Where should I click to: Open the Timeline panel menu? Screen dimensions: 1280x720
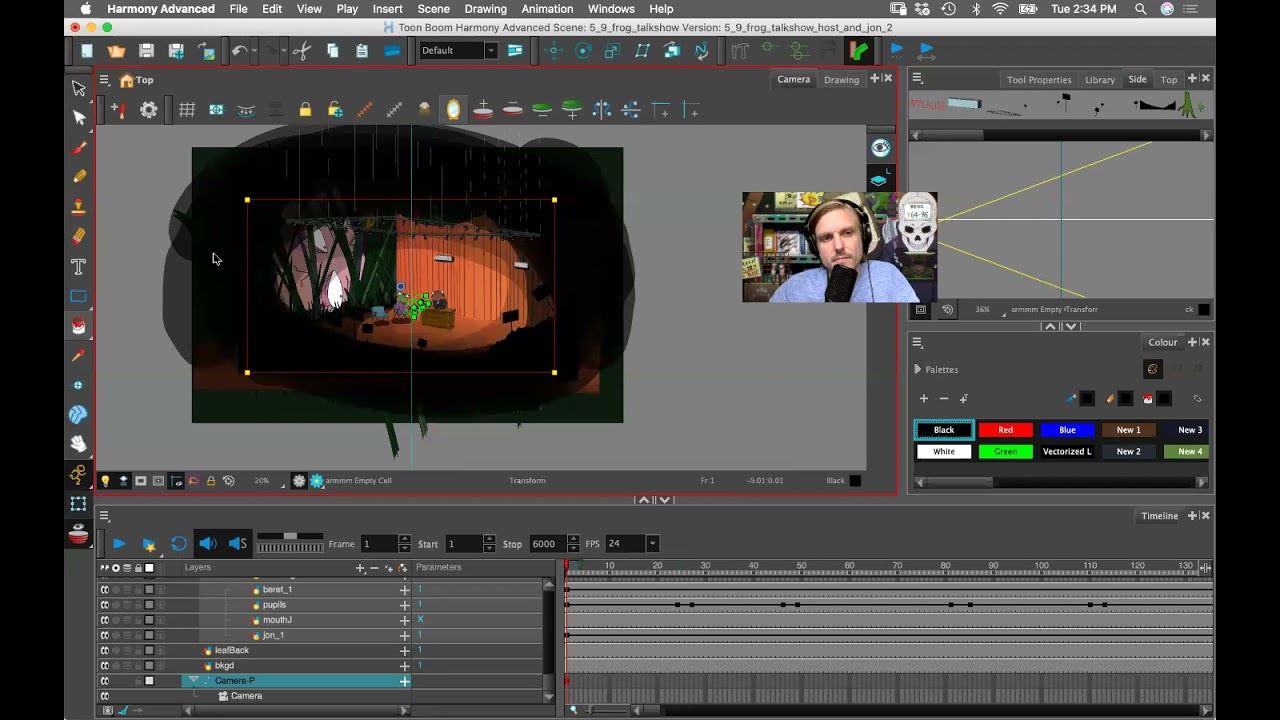[103, 516]
